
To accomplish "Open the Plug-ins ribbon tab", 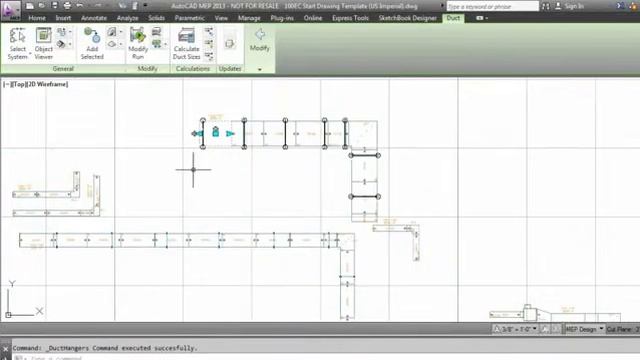I will (282, 18).
